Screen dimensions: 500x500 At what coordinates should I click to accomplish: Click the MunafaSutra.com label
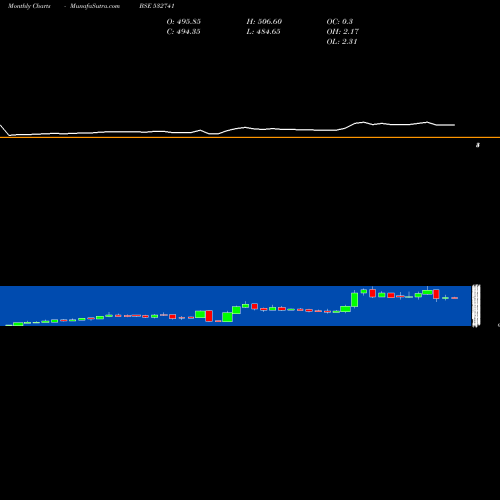click(x=95, y=6)
